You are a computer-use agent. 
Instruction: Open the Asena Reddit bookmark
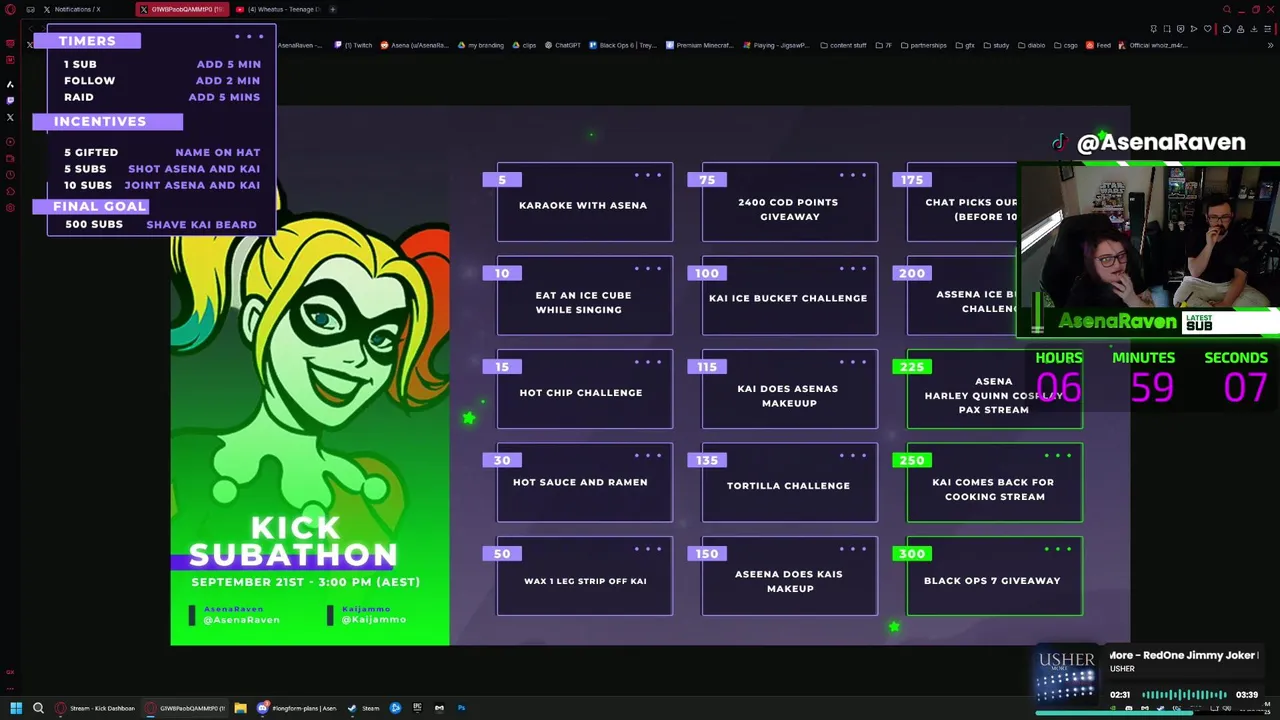pyautogui.click(x=414, y=45)
